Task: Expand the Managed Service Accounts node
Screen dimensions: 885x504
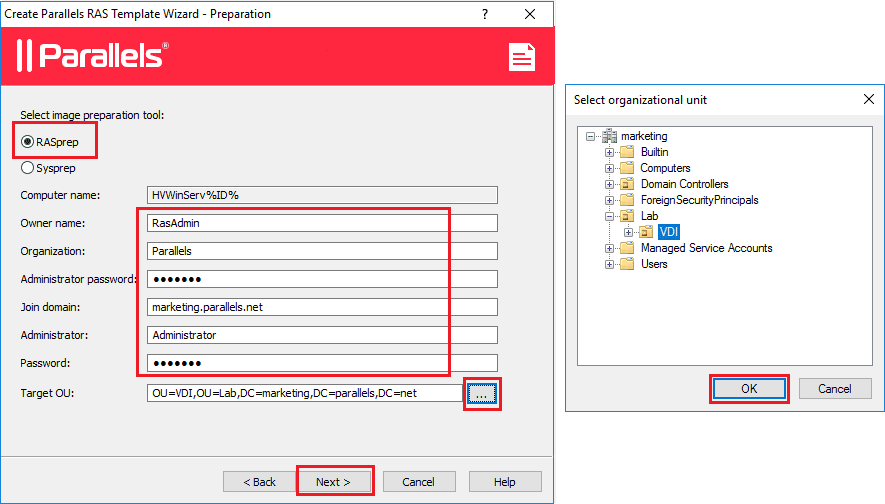Action: tap(609, 248)
